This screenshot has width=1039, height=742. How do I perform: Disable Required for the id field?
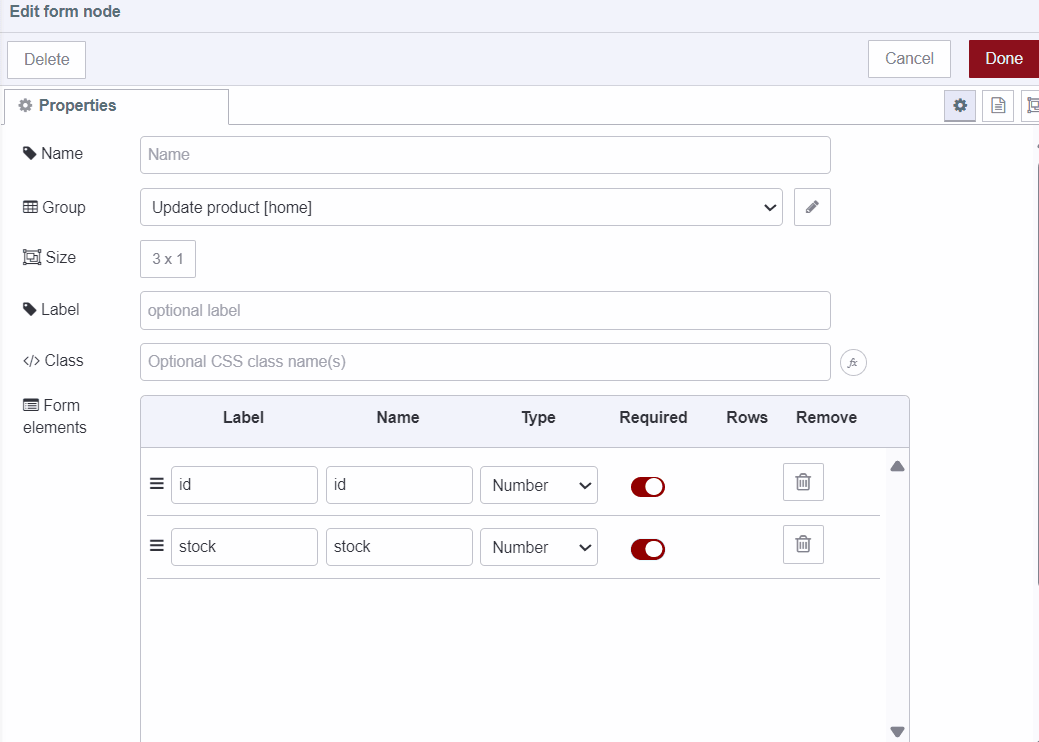pyautogui.click(x=647, y=487)
